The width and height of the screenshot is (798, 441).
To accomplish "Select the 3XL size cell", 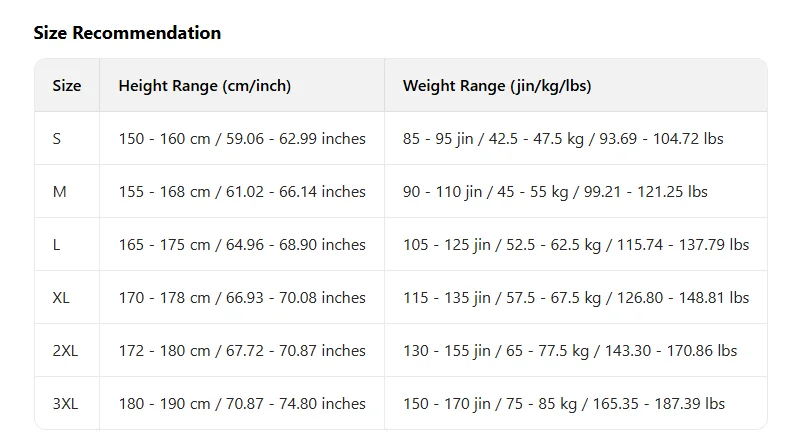I will (x=65, y=403).
